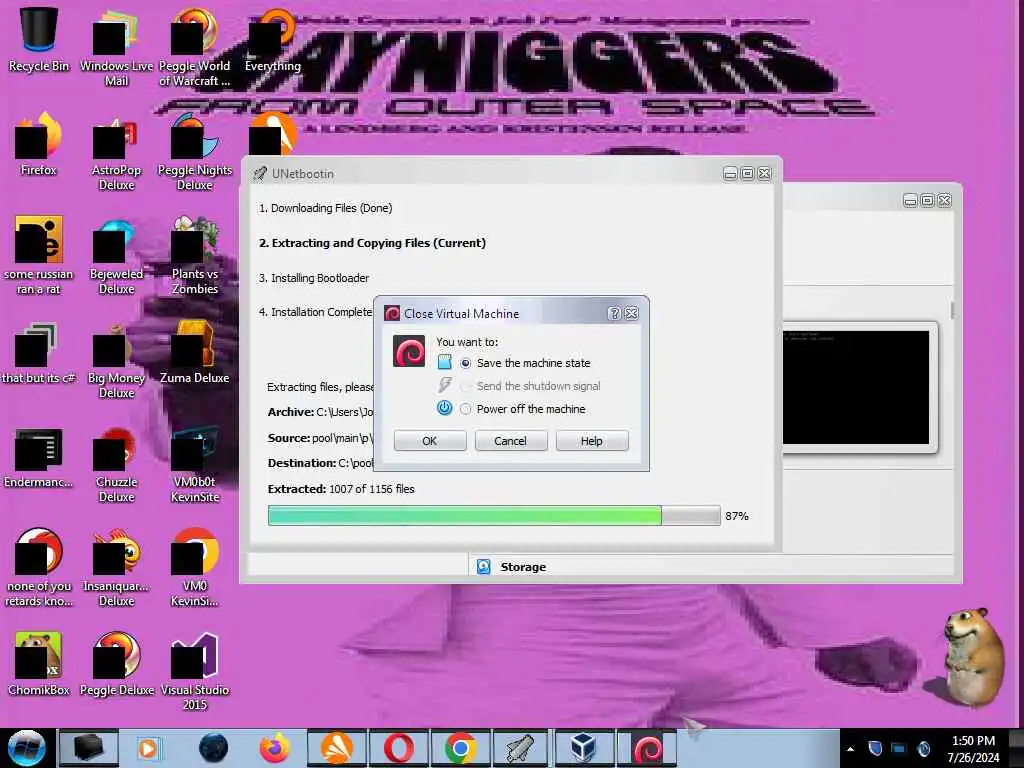Click the 'Extracted: 1007 of 1156 files' text
This screenshot has width=1024, height=768.
pyautogui.click(x=341, y=489)
